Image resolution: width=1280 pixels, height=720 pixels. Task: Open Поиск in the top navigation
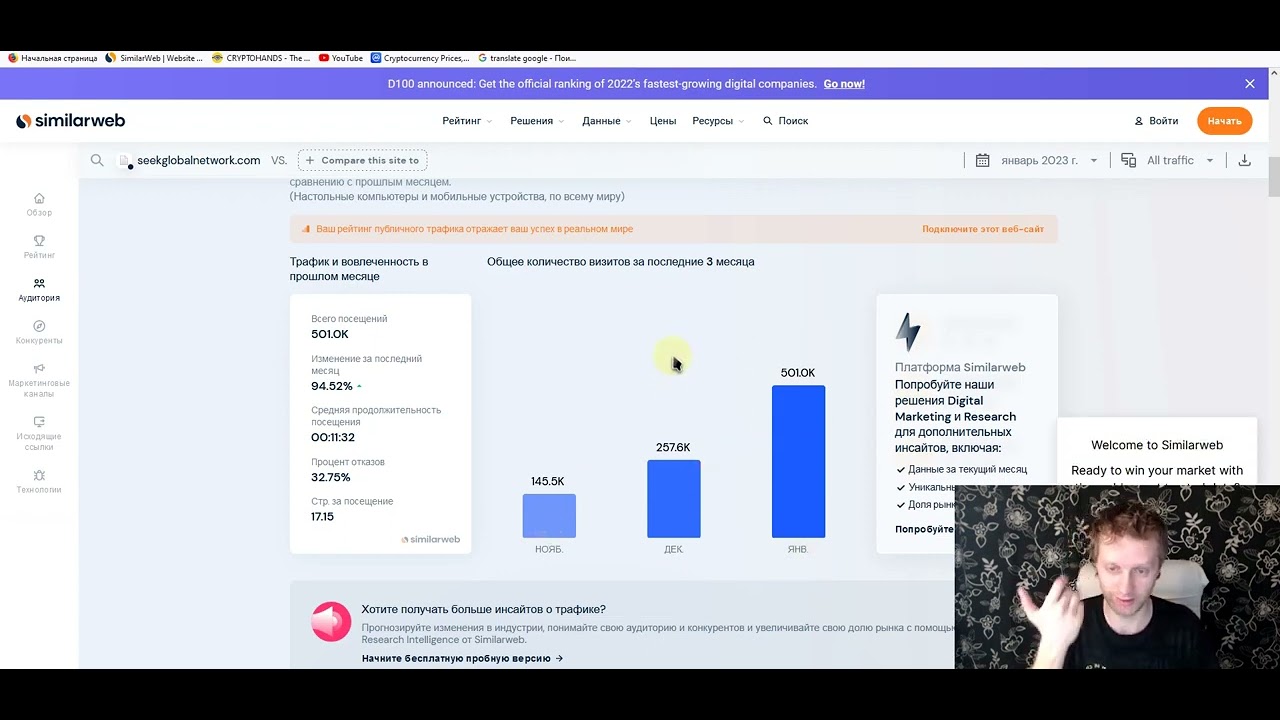(x=785, y=121)
